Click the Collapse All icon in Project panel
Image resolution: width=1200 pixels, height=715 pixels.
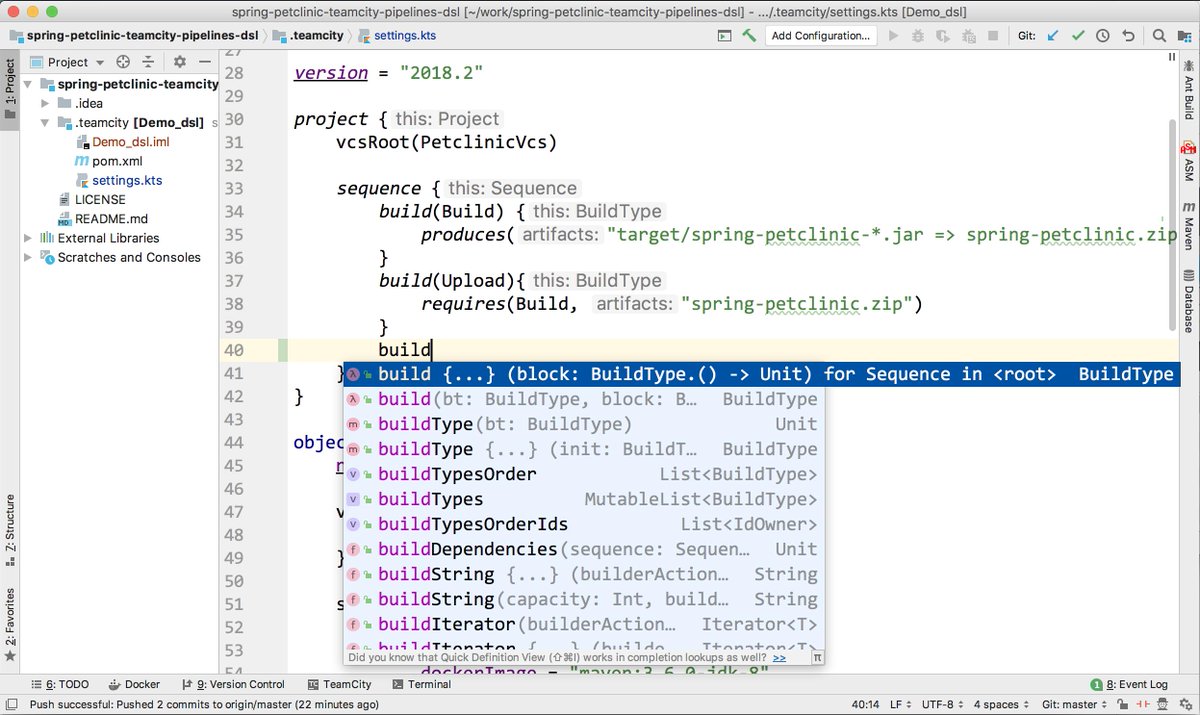tap(148, 62)
